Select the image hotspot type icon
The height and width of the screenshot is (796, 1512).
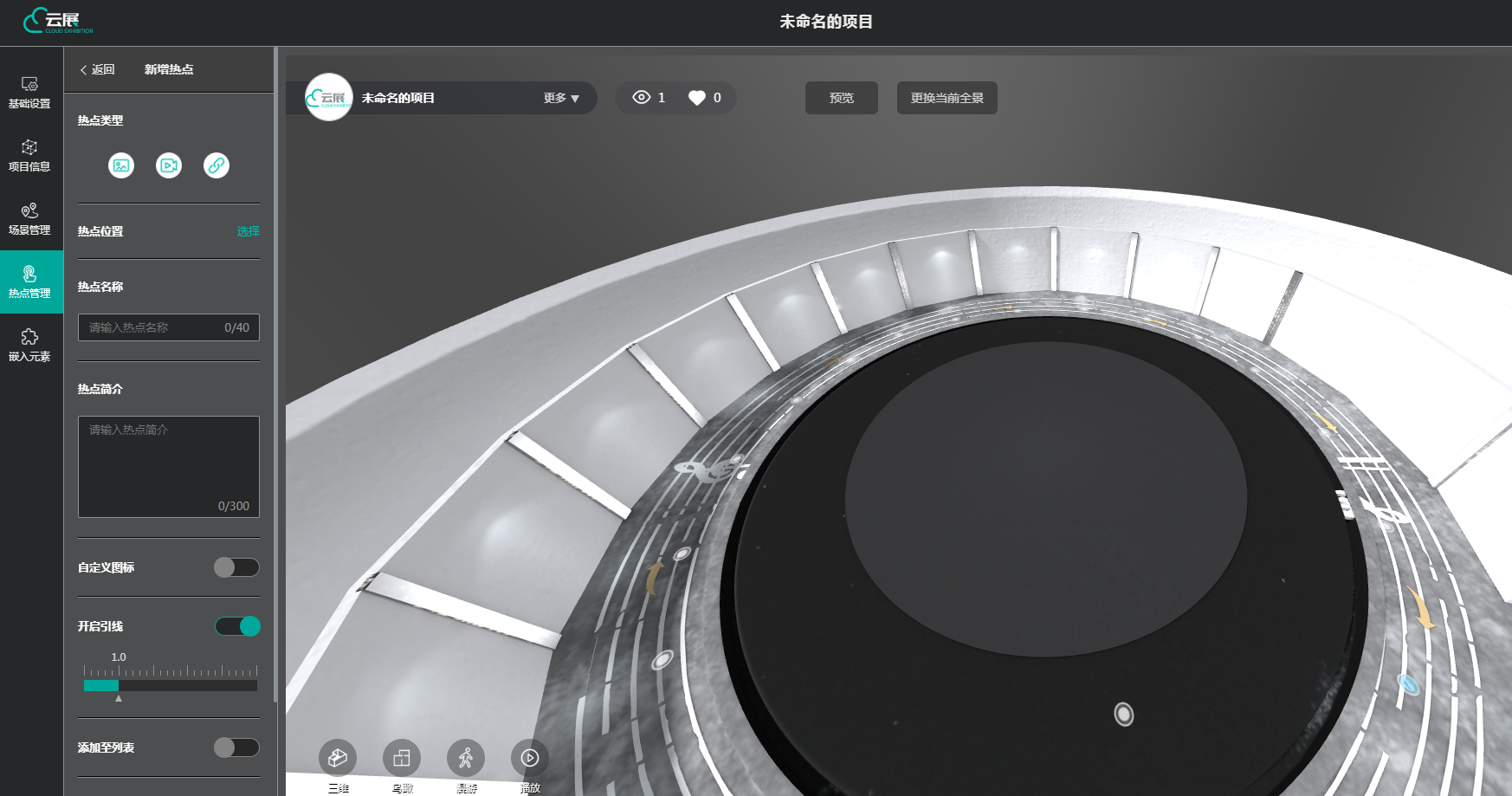121,165
